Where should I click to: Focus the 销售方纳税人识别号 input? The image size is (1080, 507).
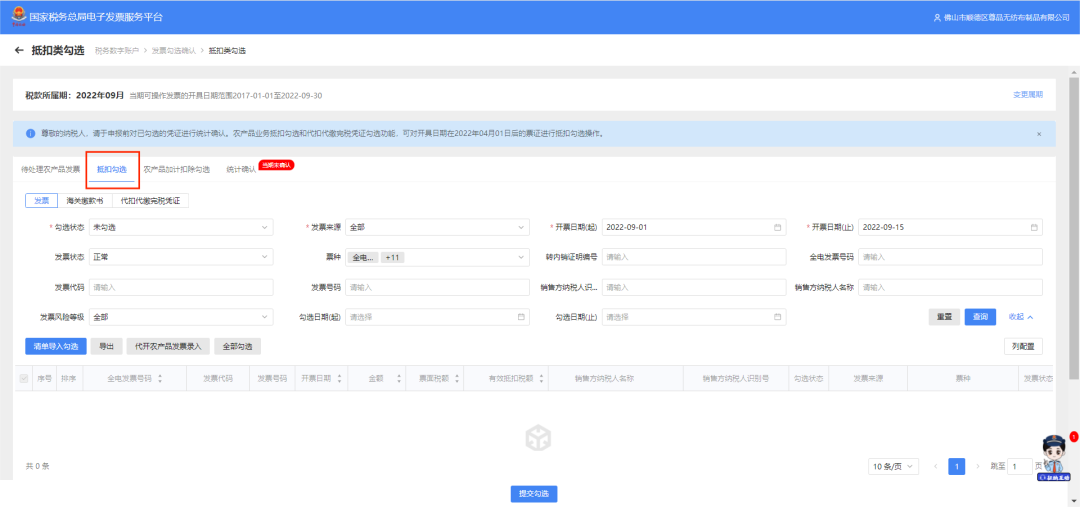point(694,287)
